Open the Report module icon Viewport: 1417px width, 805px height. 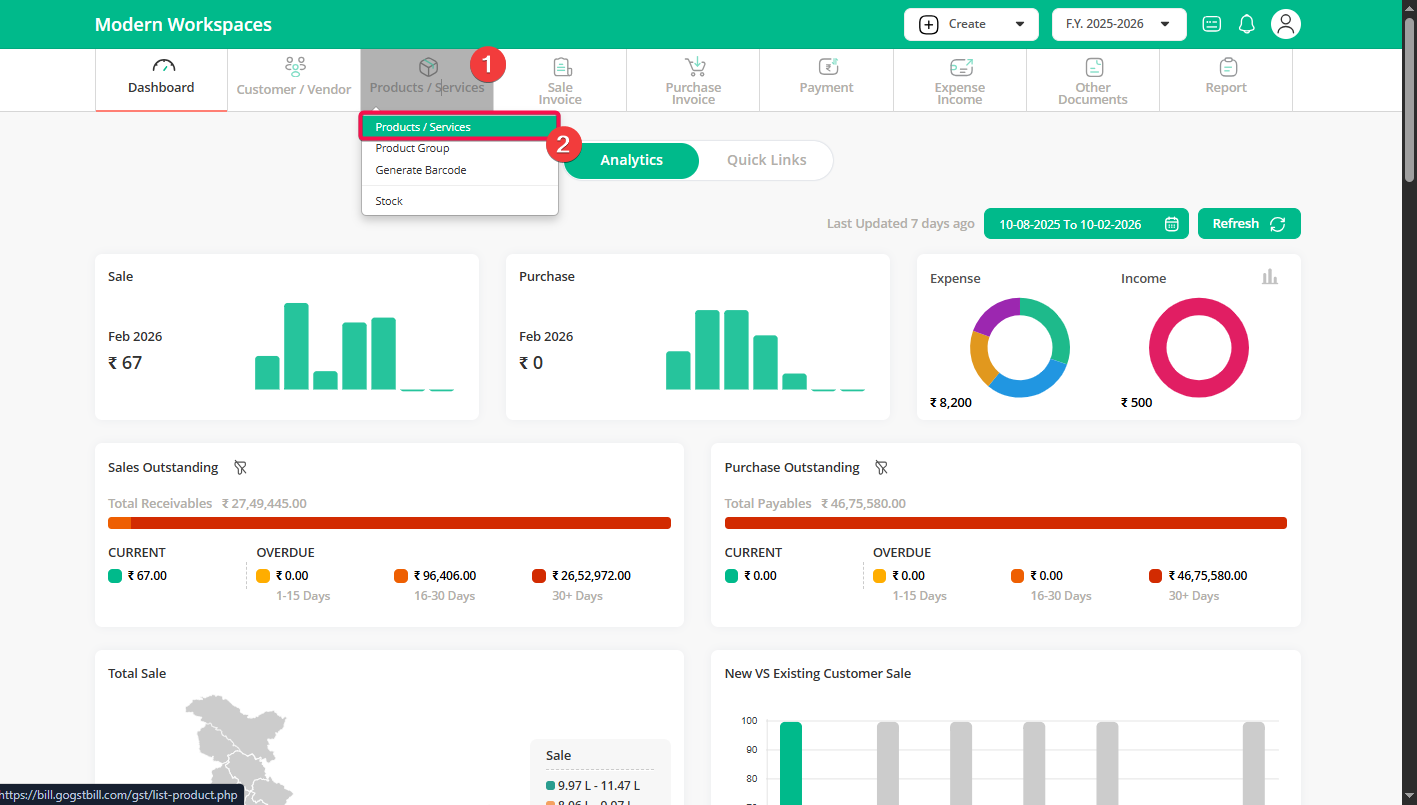coord(1227,67)
